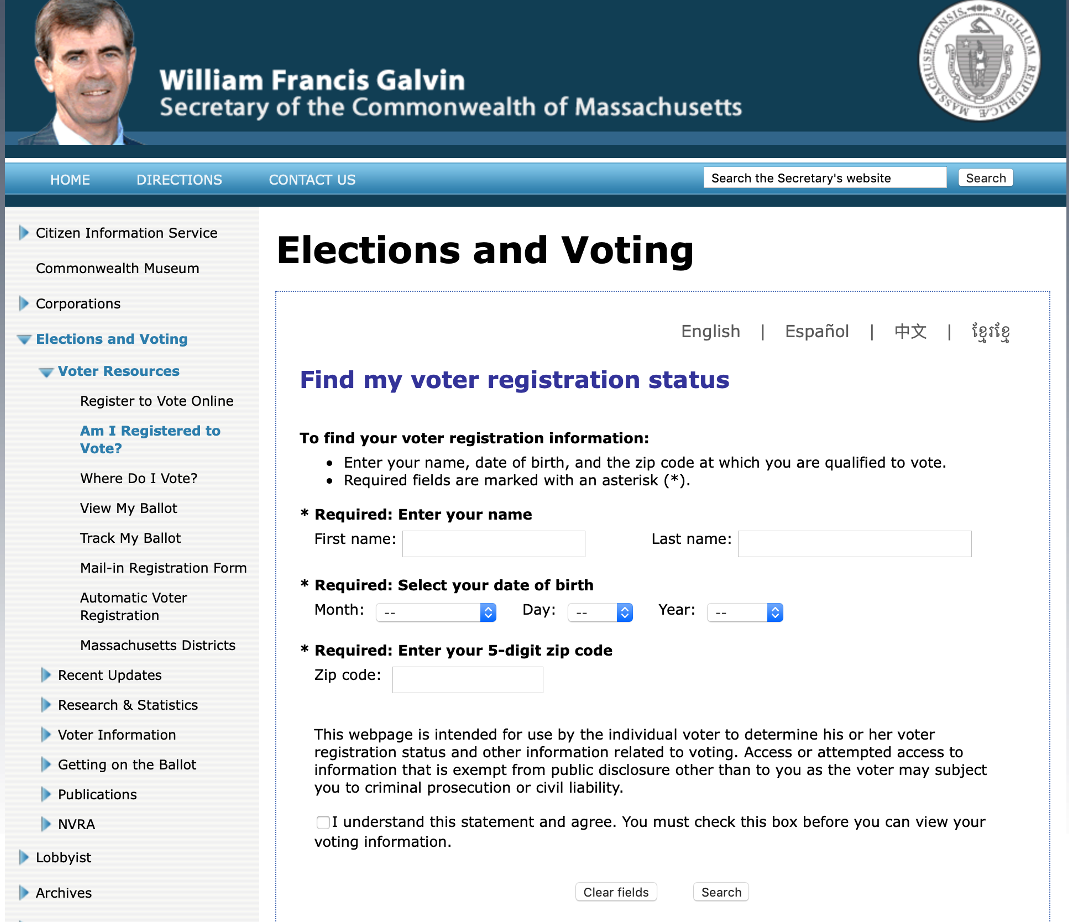The image size is (1069, 922).
Task: Open the Day dropdown
Action: click(x=600, y=612)
